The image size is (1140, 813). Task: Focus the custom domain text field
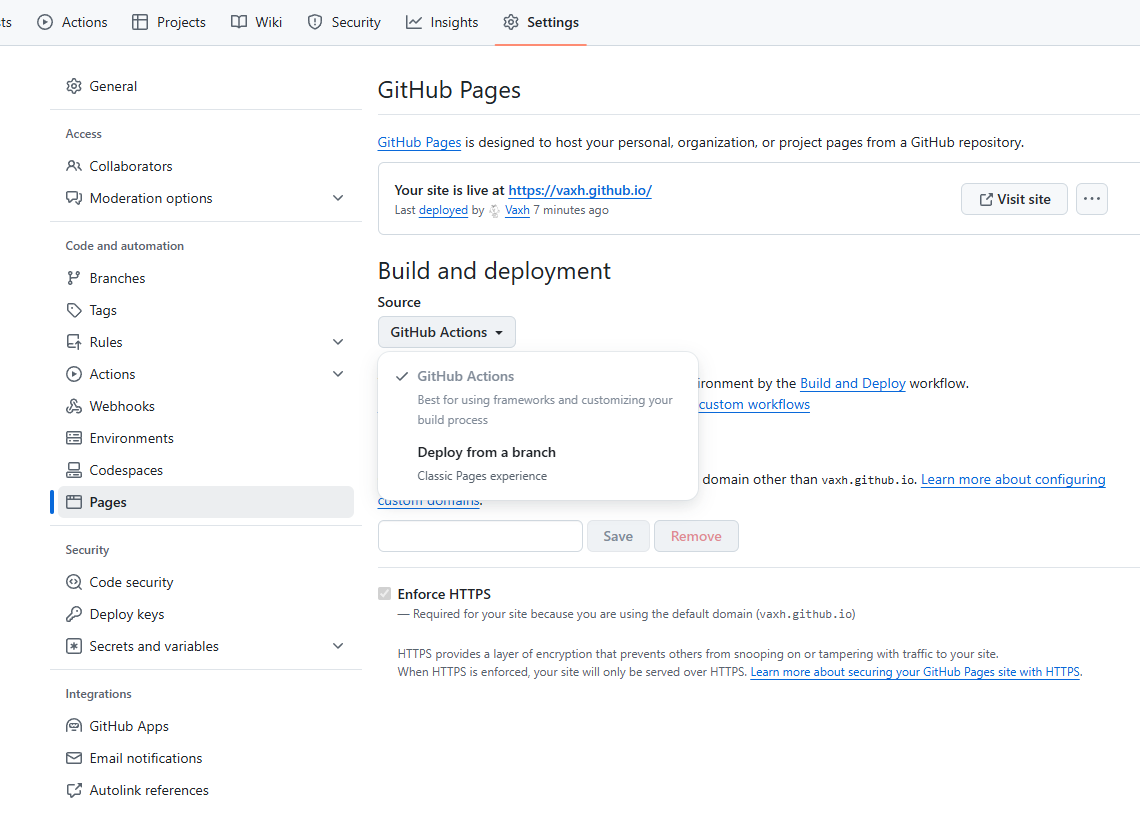tap(480, 536)
